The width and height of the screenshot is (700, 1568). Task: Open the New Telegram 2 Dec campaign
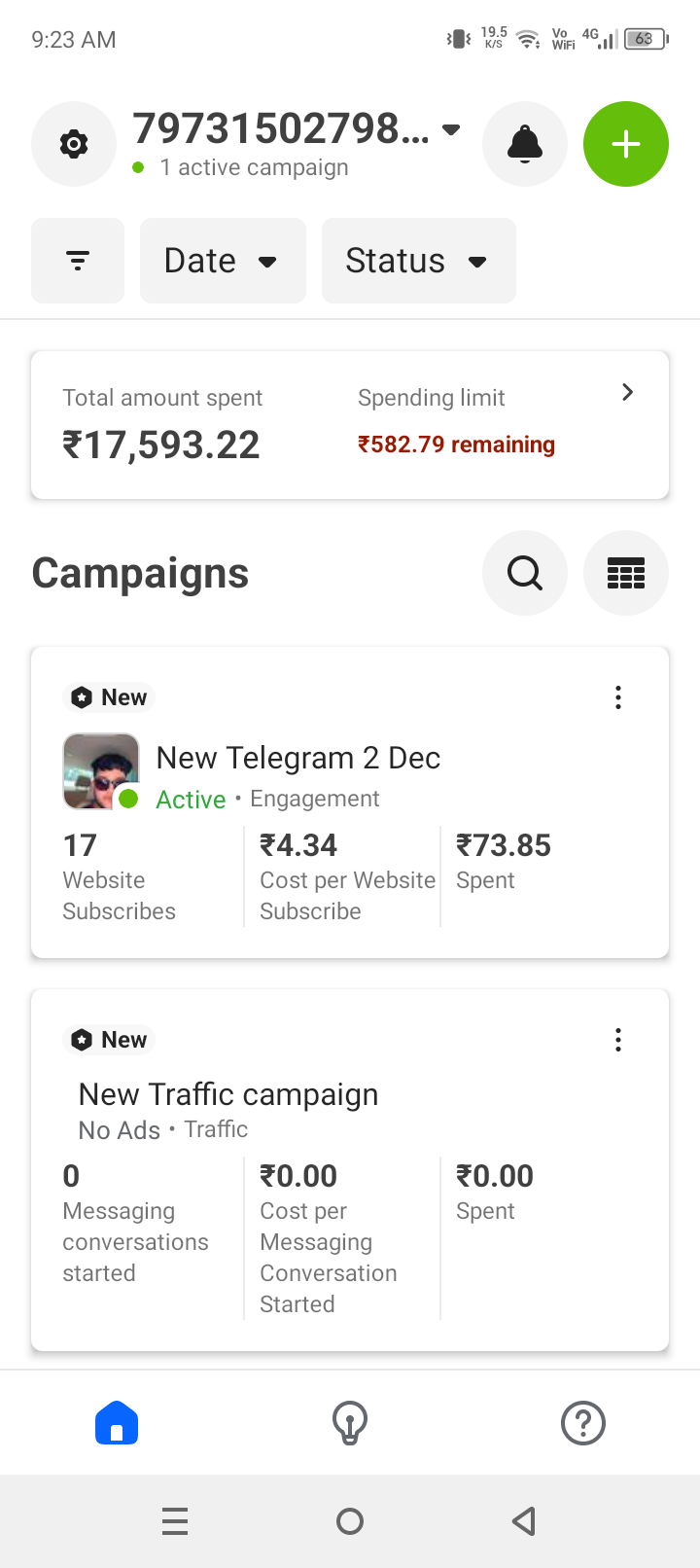tap(297, 758)
